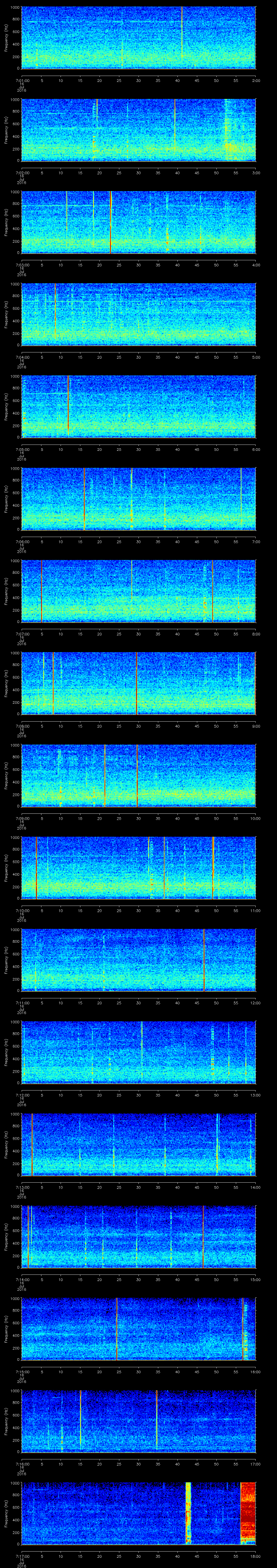This screenshot has width=277, height=1568.
Task: Click the "7:16:00" time axis label
Action: click(22, 1464)
